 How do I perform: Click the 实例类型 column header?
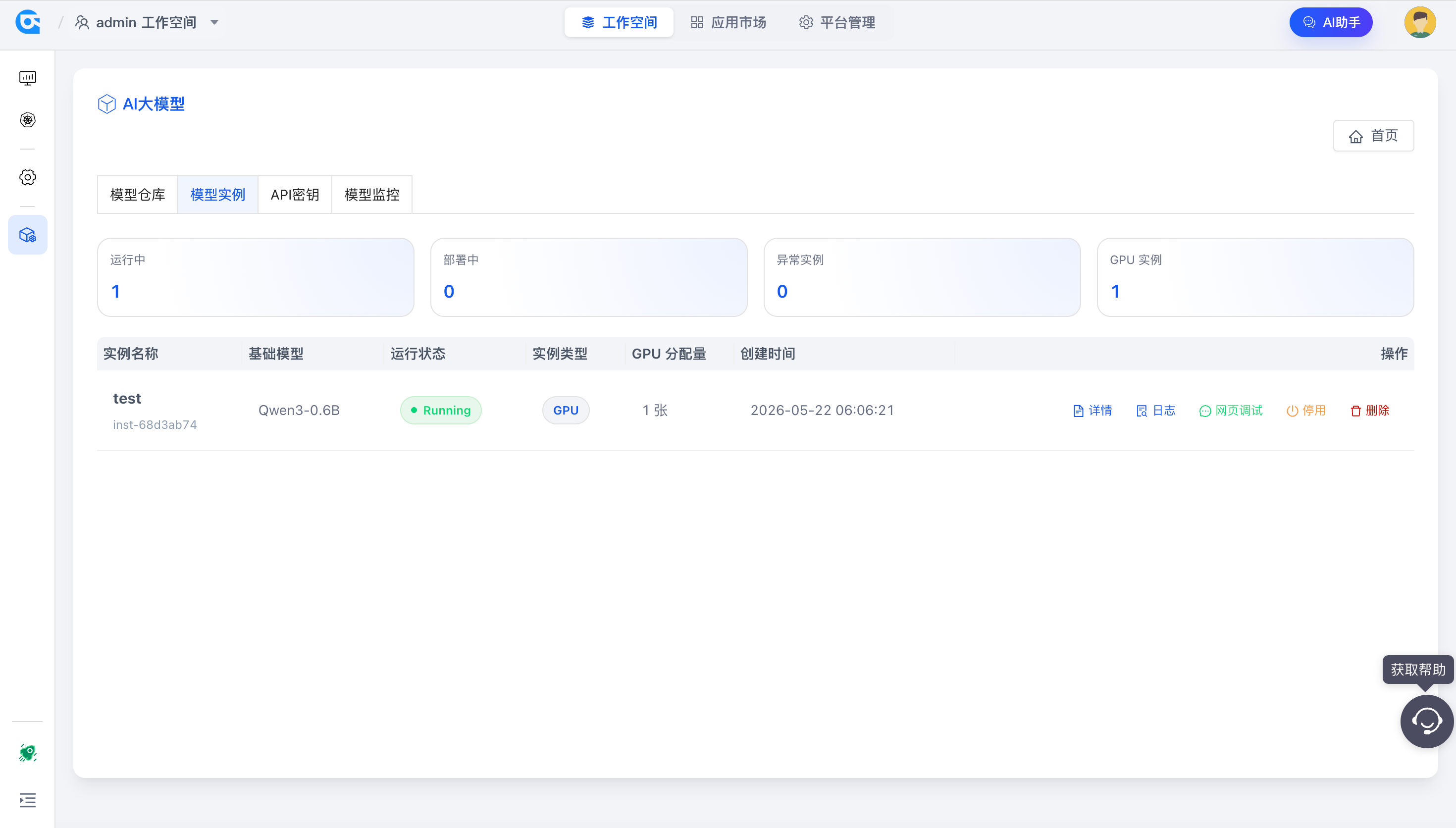point(560,354)
